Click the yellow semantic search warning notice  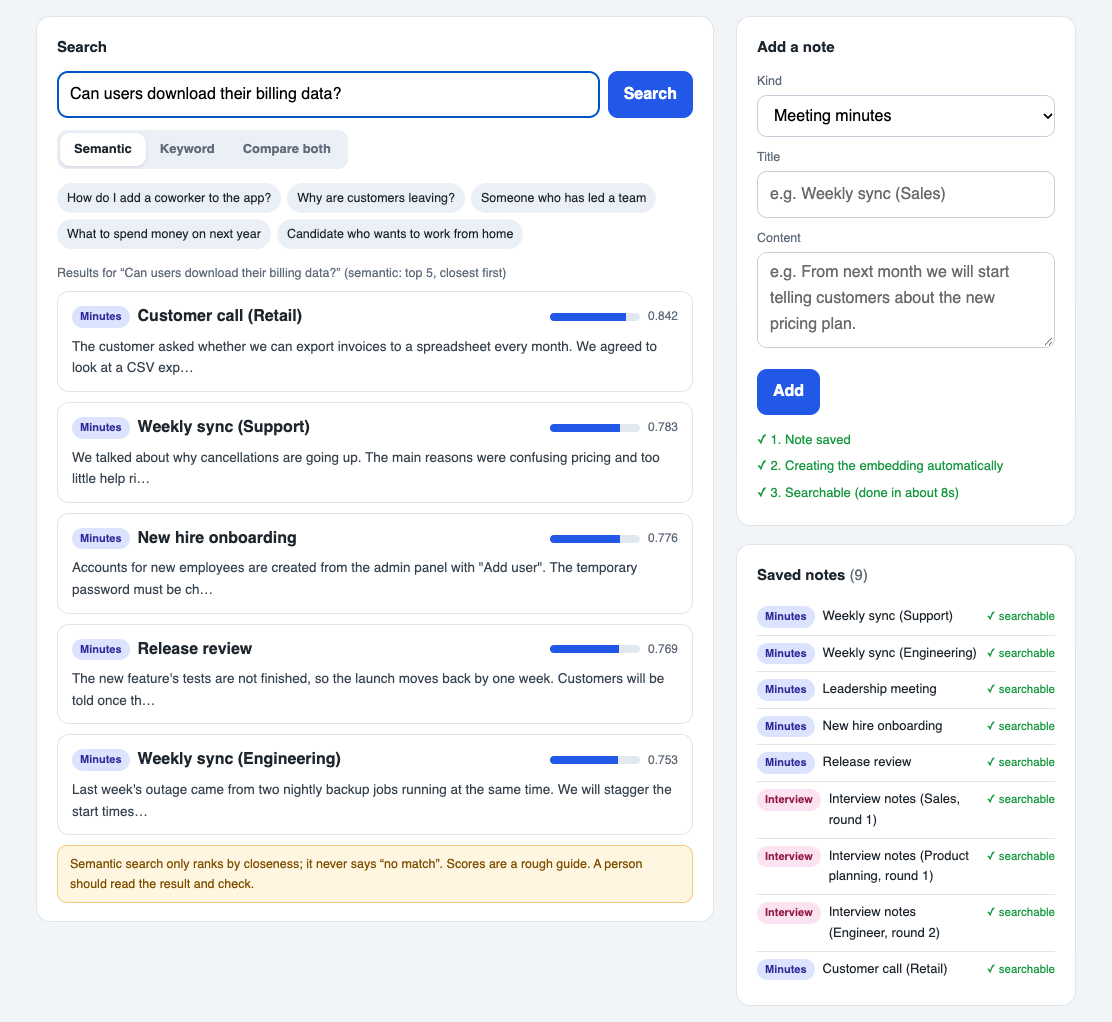pyautogui.click(x=374, y=874)
